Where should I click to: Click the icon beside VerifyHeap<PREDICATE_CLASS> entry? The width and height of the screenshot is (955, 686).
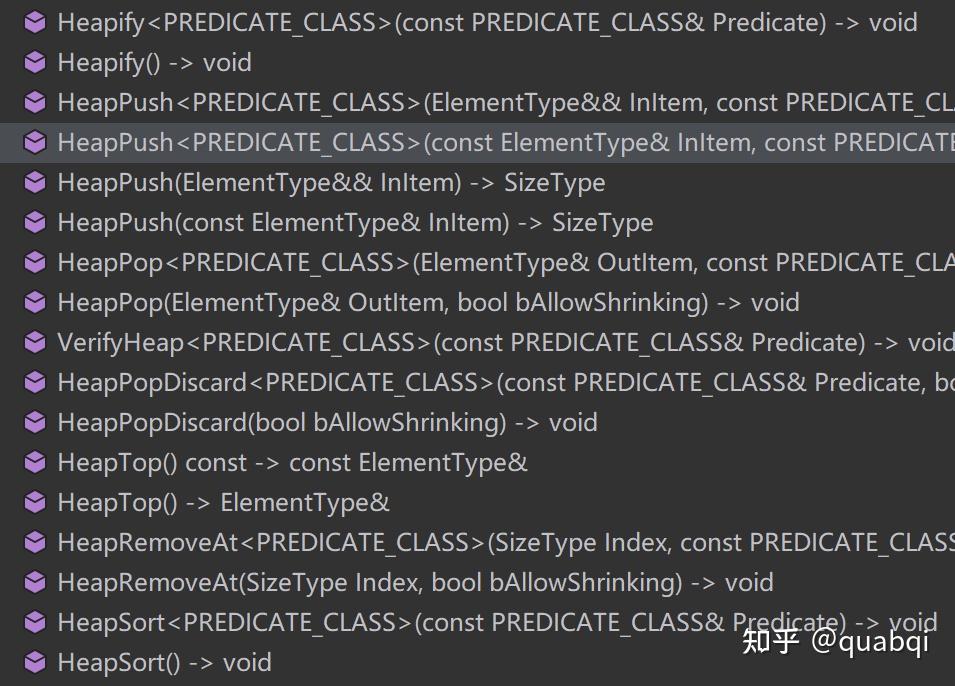pos(35,343)
